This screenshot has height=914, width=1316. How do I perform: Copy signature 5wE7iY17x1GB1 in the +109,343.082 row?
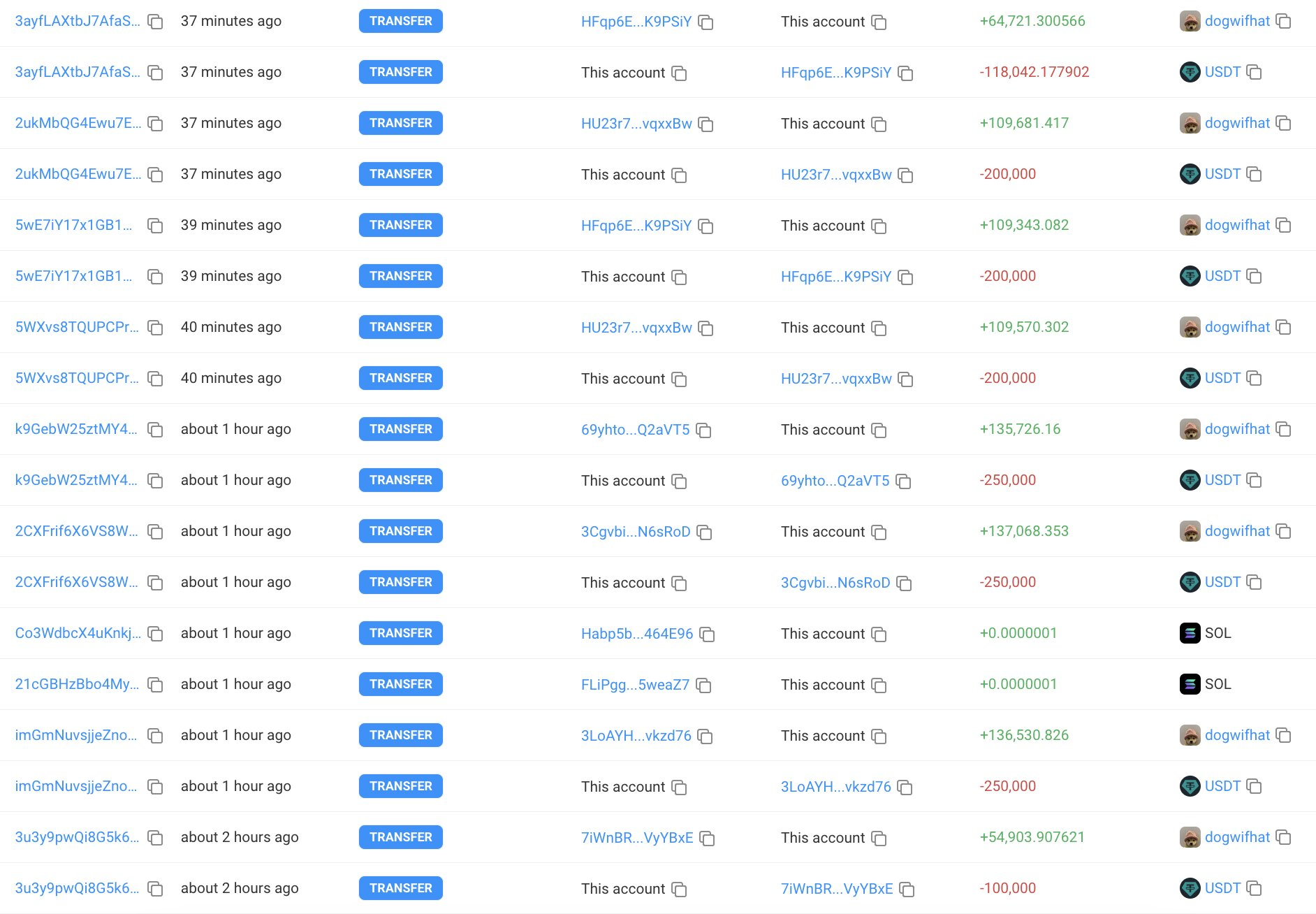click(155, 226)
